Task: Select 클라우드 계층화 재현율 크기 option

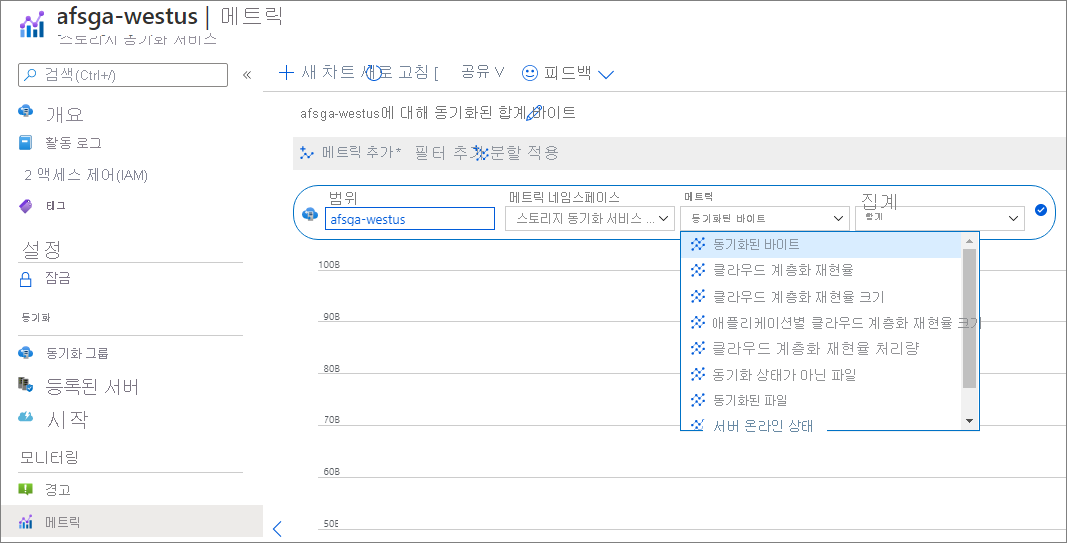Action: (x=821, y=297)
